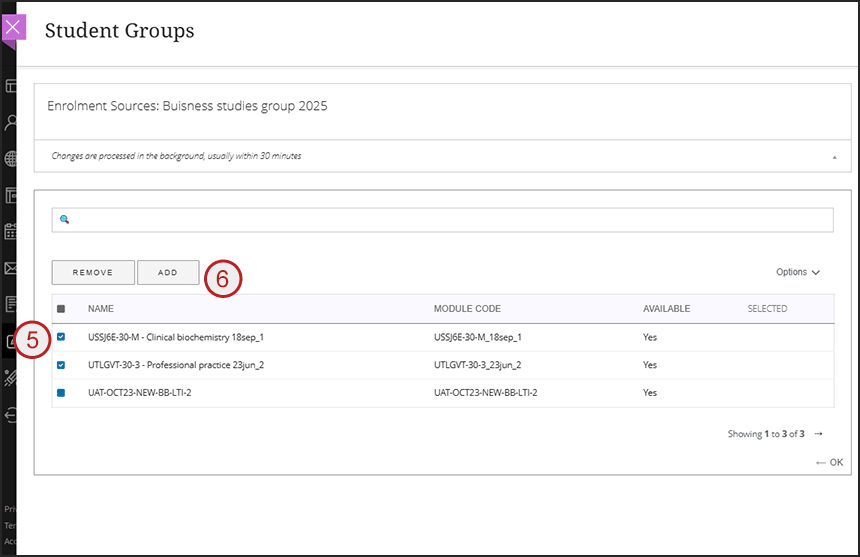This screenshot has width=860, height=557.
Task: Close the Student Groups panel with purple X
Action: point(13,27)
